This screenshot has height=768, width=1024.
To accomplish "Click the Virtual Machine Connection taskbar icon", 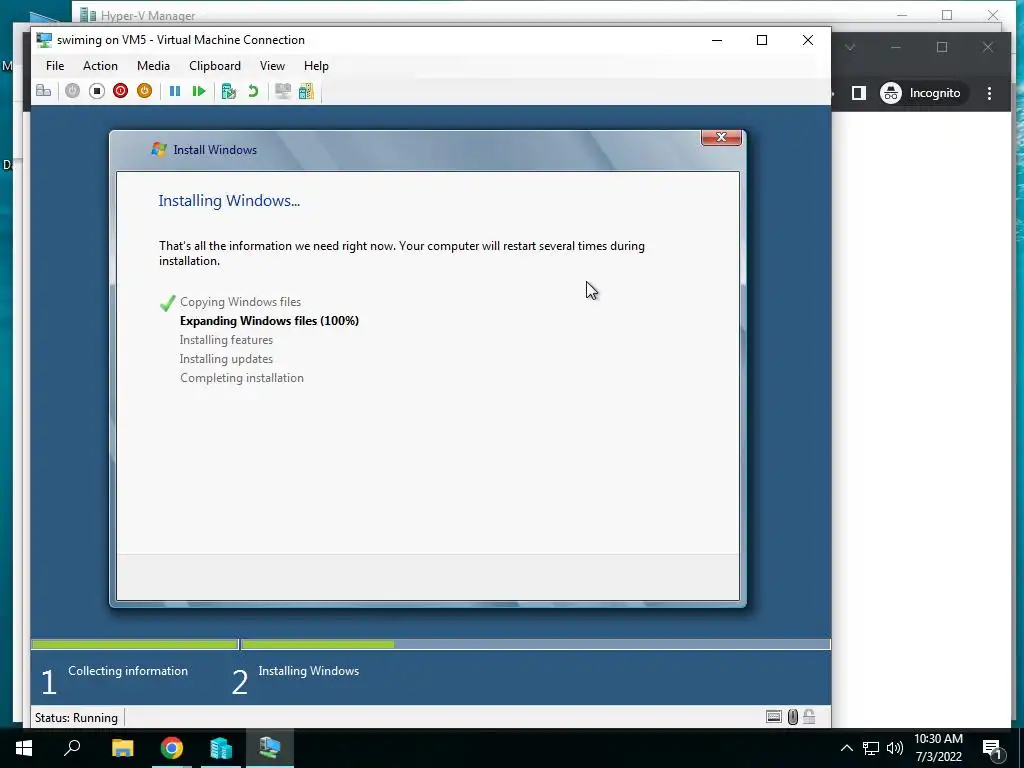I will (x=270, y=748).
